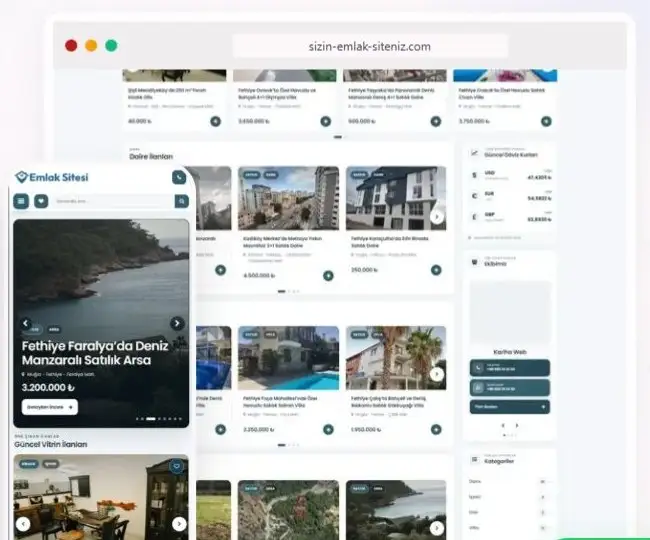Open Fethiye Faralya'da Deniz Manzaralı Satılık Arsa title
Viewport: 650px width, 540px height.
(x=95, y=353)
